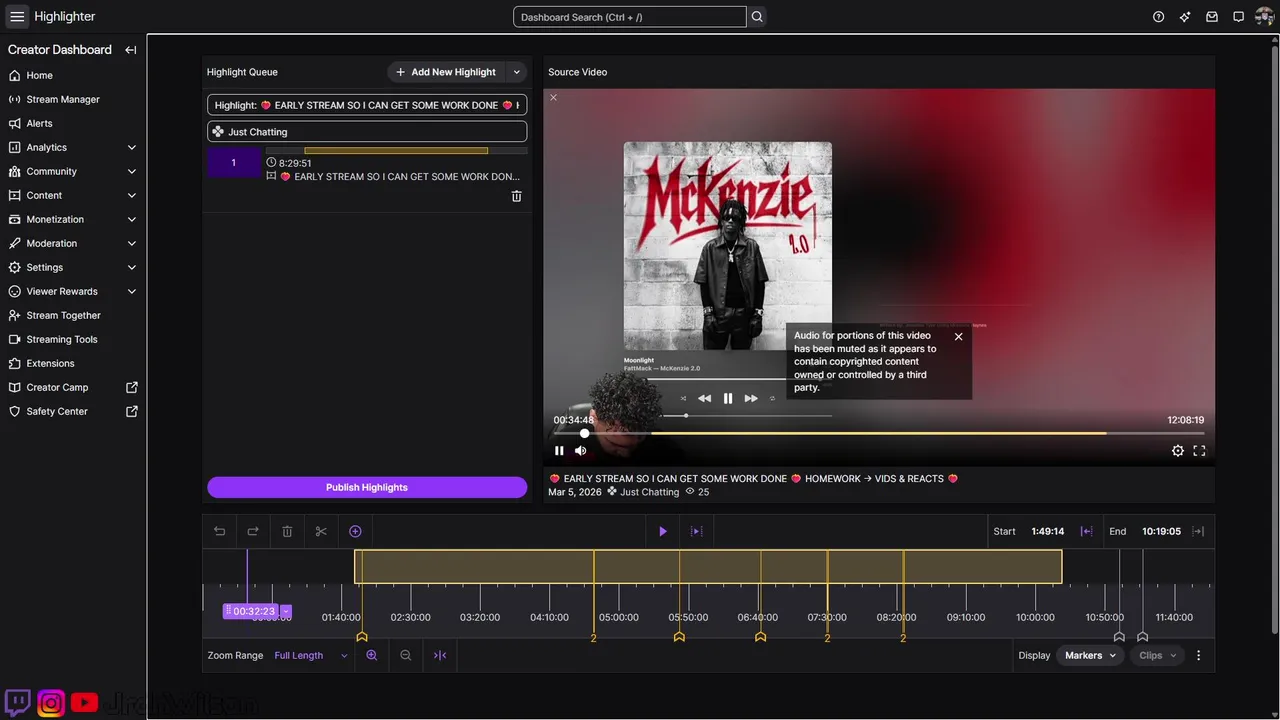This screenshot has height=720, width=1280.
Task: Open the timeline three-dot options menu
Action: tap(1199, 656)
